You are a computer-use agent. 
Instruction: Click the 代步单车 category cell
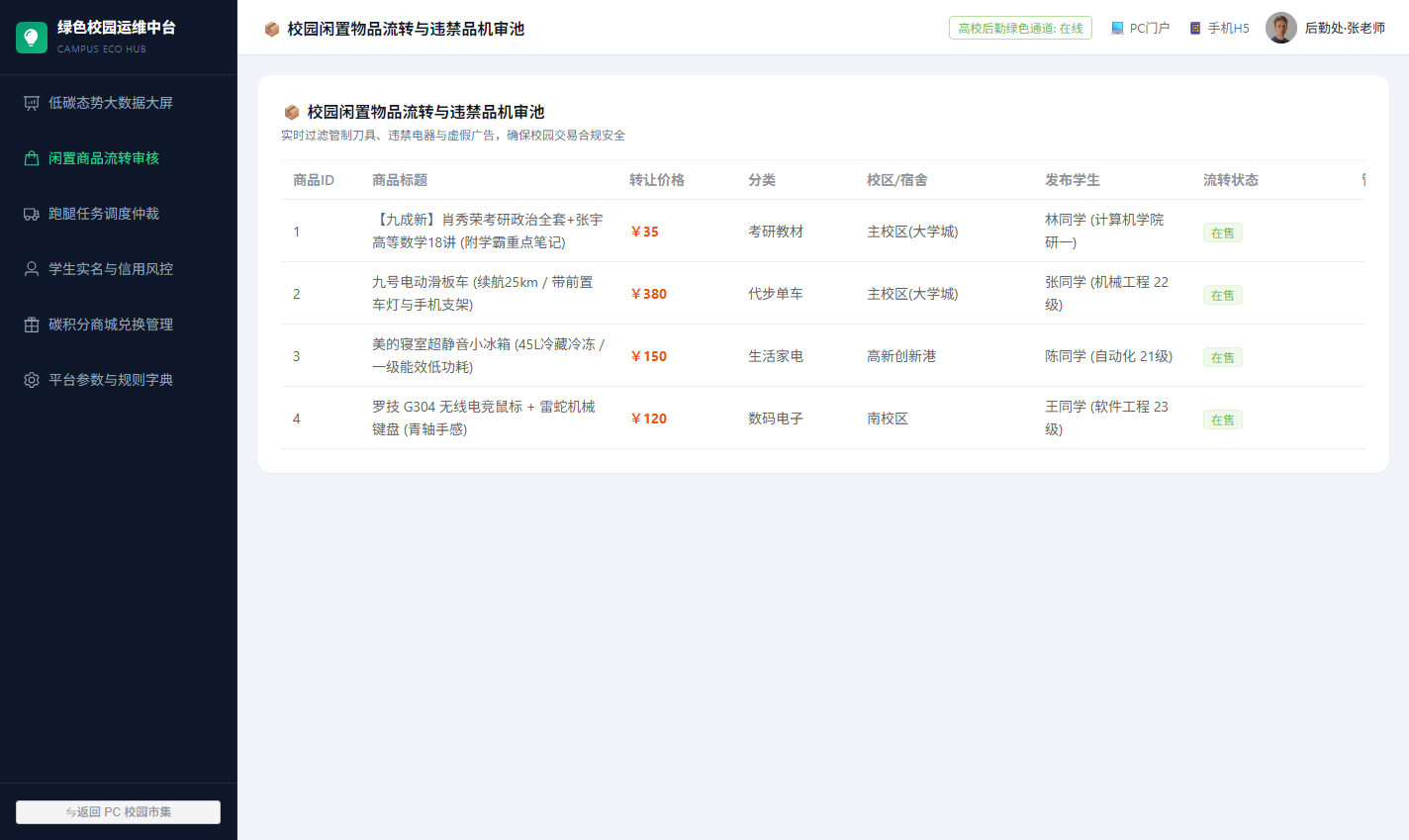(776, 294)
